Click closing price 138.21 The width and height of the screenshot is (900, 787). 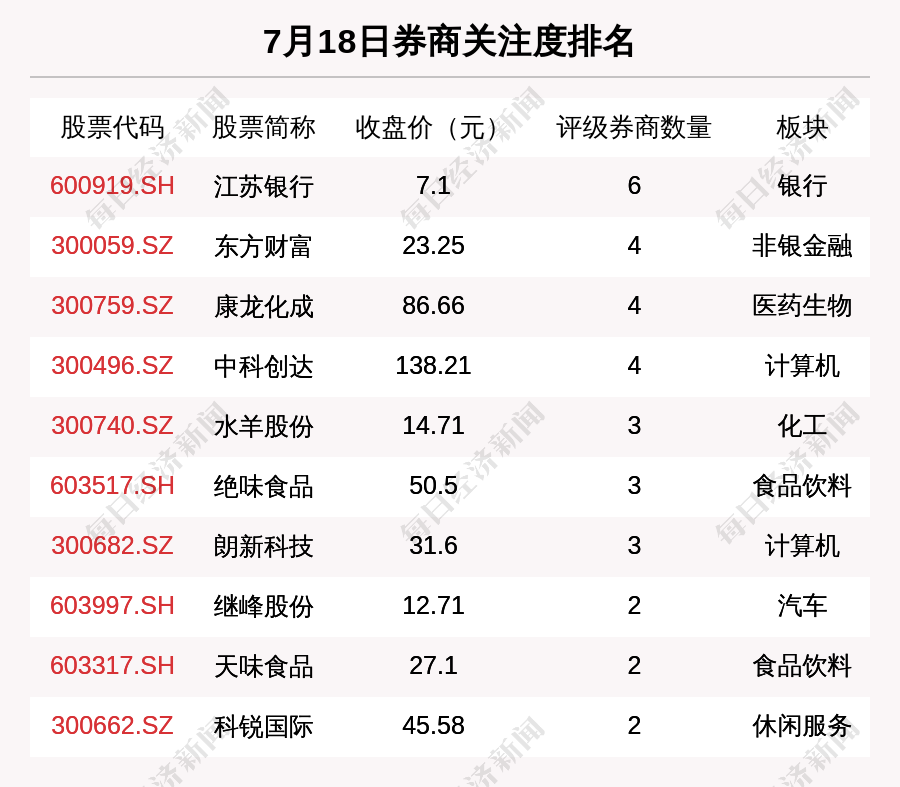[433, 366]
